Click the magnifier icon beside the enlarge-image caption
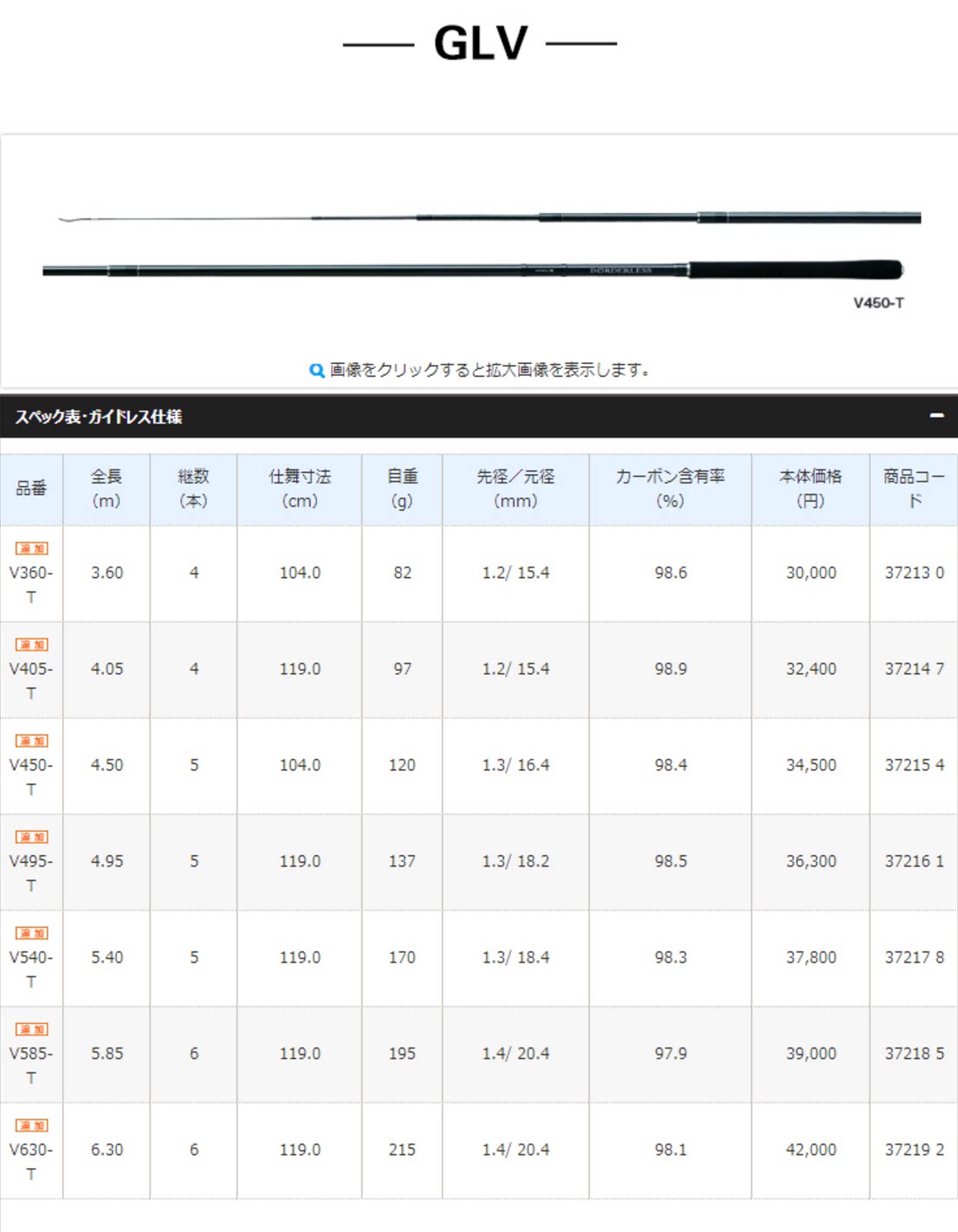Viewport: 958px width, 1232px height. [x=317, y=370]
